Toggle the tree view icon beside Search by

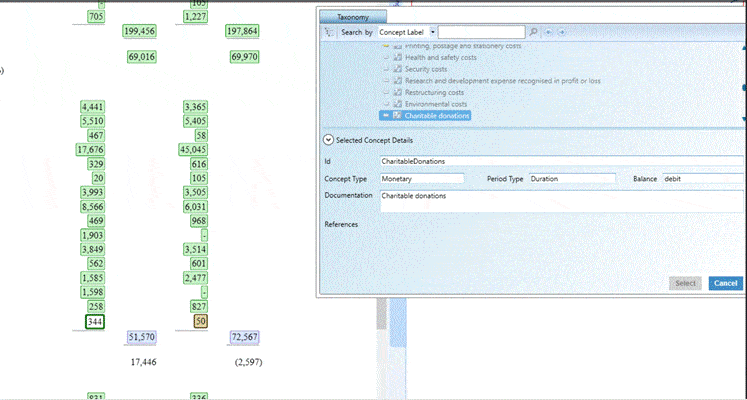tap(329, 32)
